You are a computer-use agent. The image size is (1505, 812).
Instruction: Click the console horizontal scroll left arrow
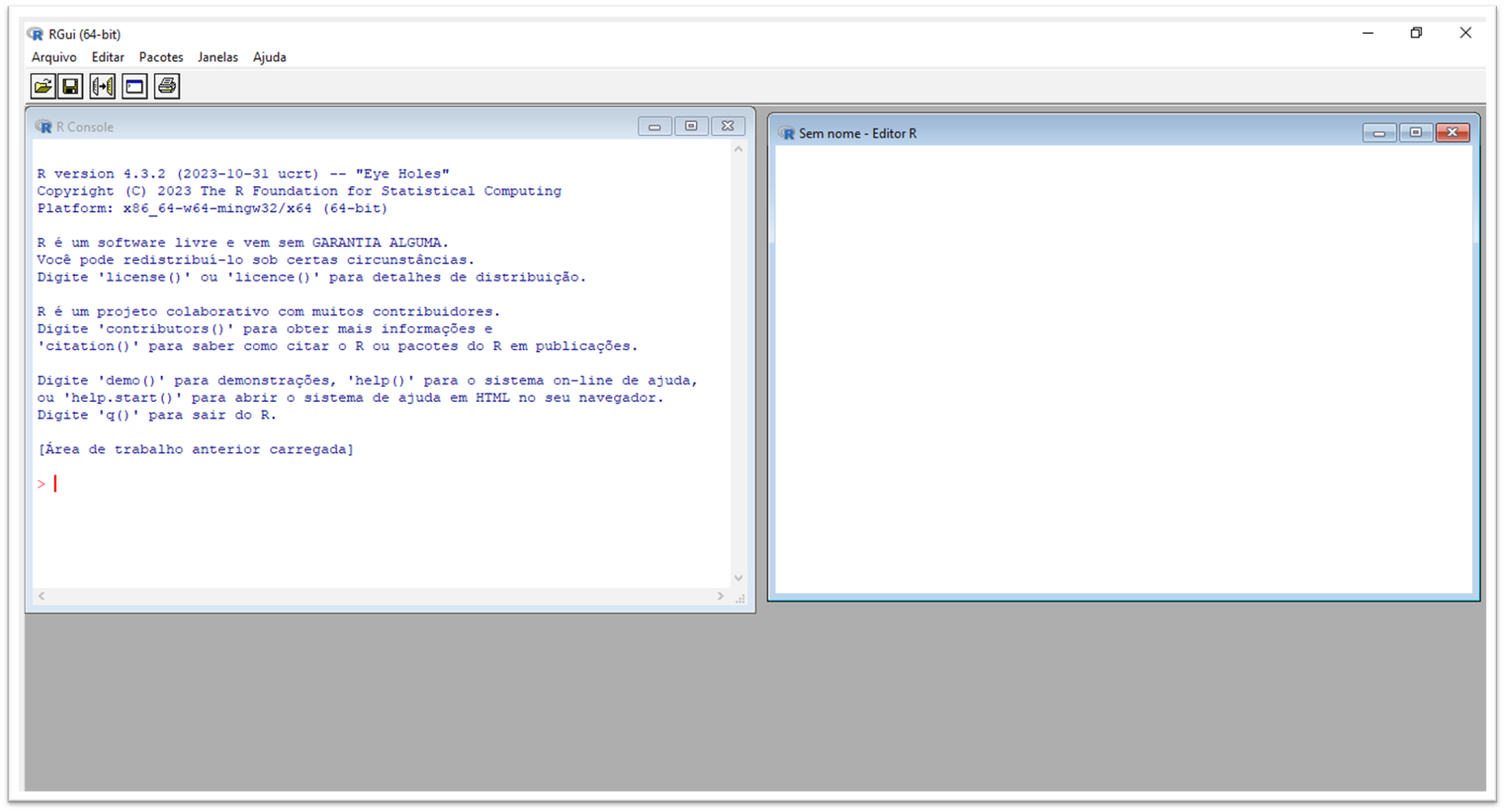(42, 597)
